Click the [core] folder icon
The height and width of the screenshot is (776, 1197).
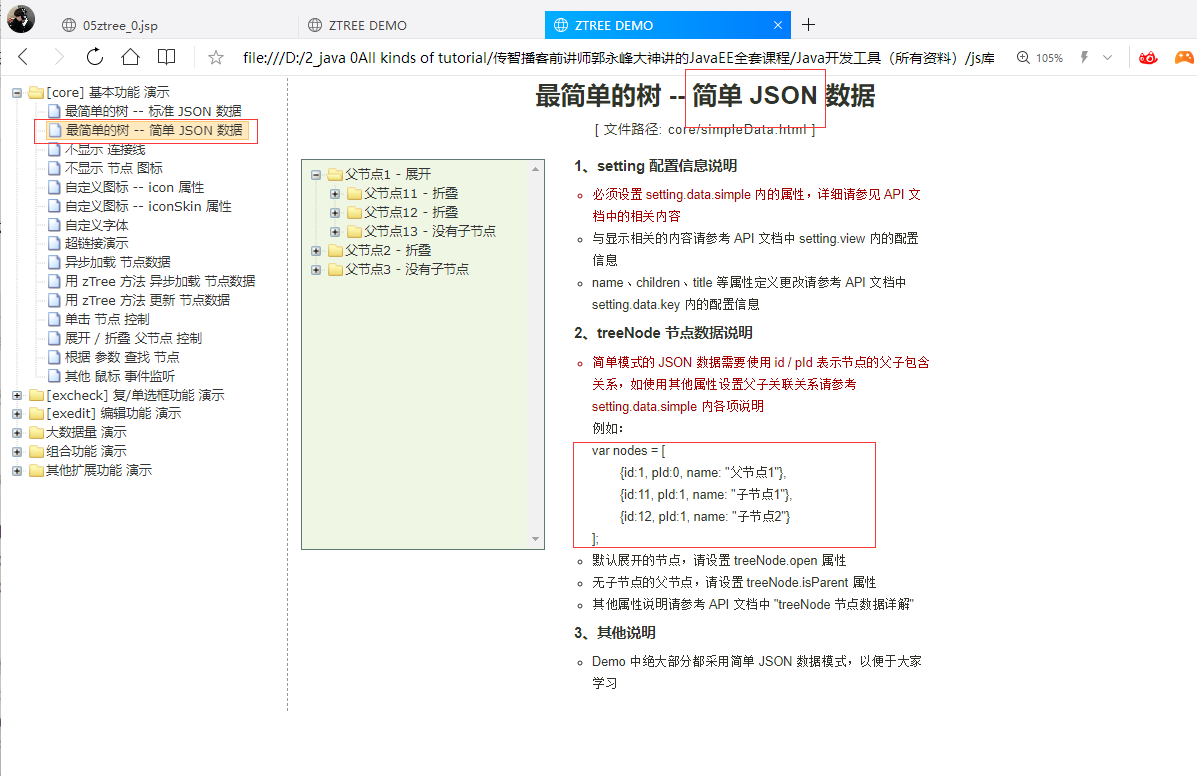point(36,93)
